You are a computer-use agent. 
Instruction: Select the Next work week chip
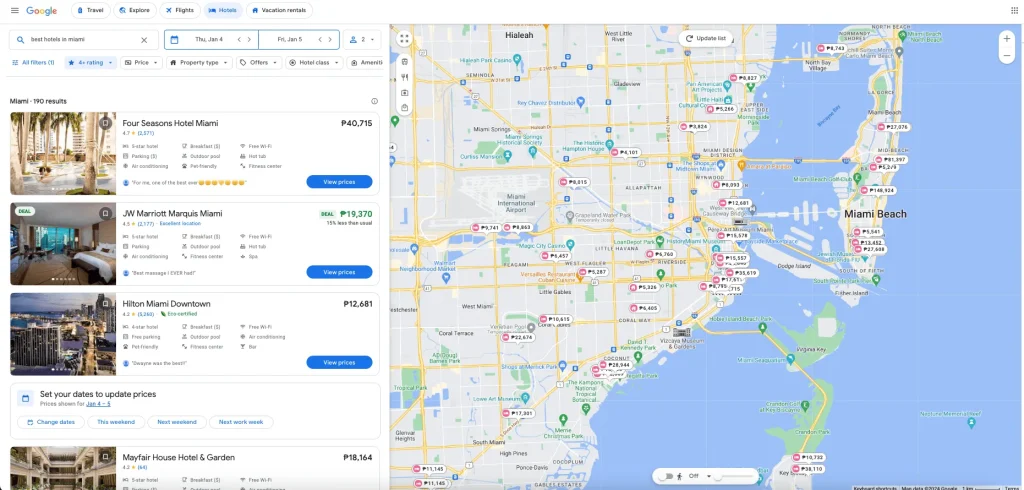pyautogui.click(x=241, y=422)
